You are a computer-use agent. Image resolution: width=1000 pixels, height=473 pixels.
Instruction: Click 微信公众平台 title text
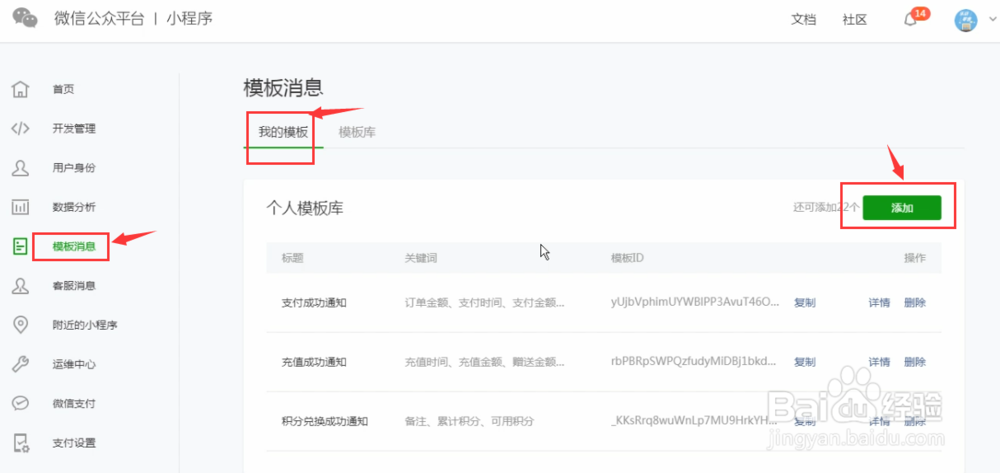click(x=99, y=18)
